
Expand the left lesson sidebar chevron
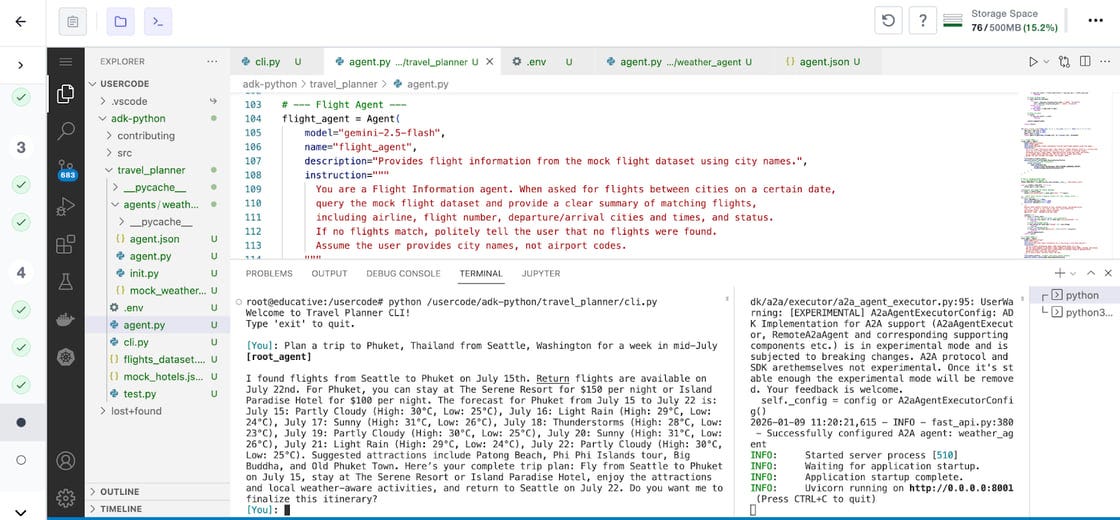pos(21,65)
